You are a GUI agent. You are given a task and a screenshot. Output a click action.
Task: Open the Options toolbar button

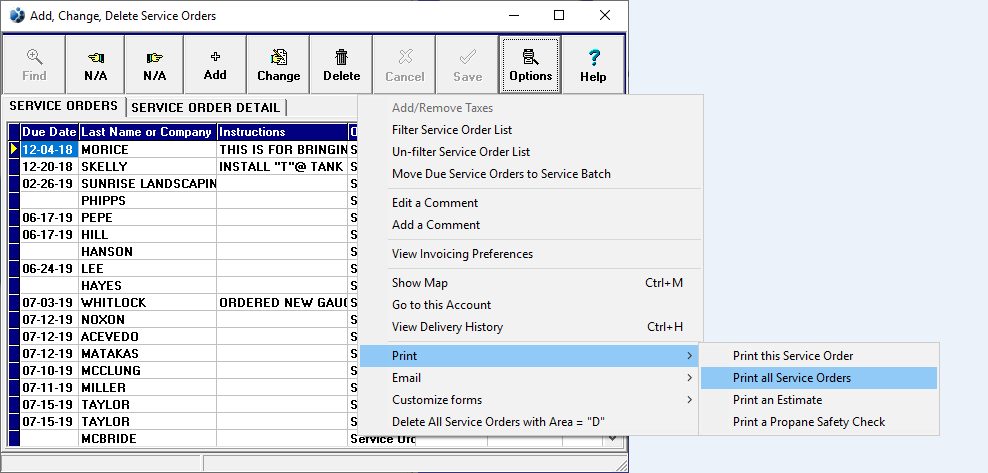[x=530, y=65]
